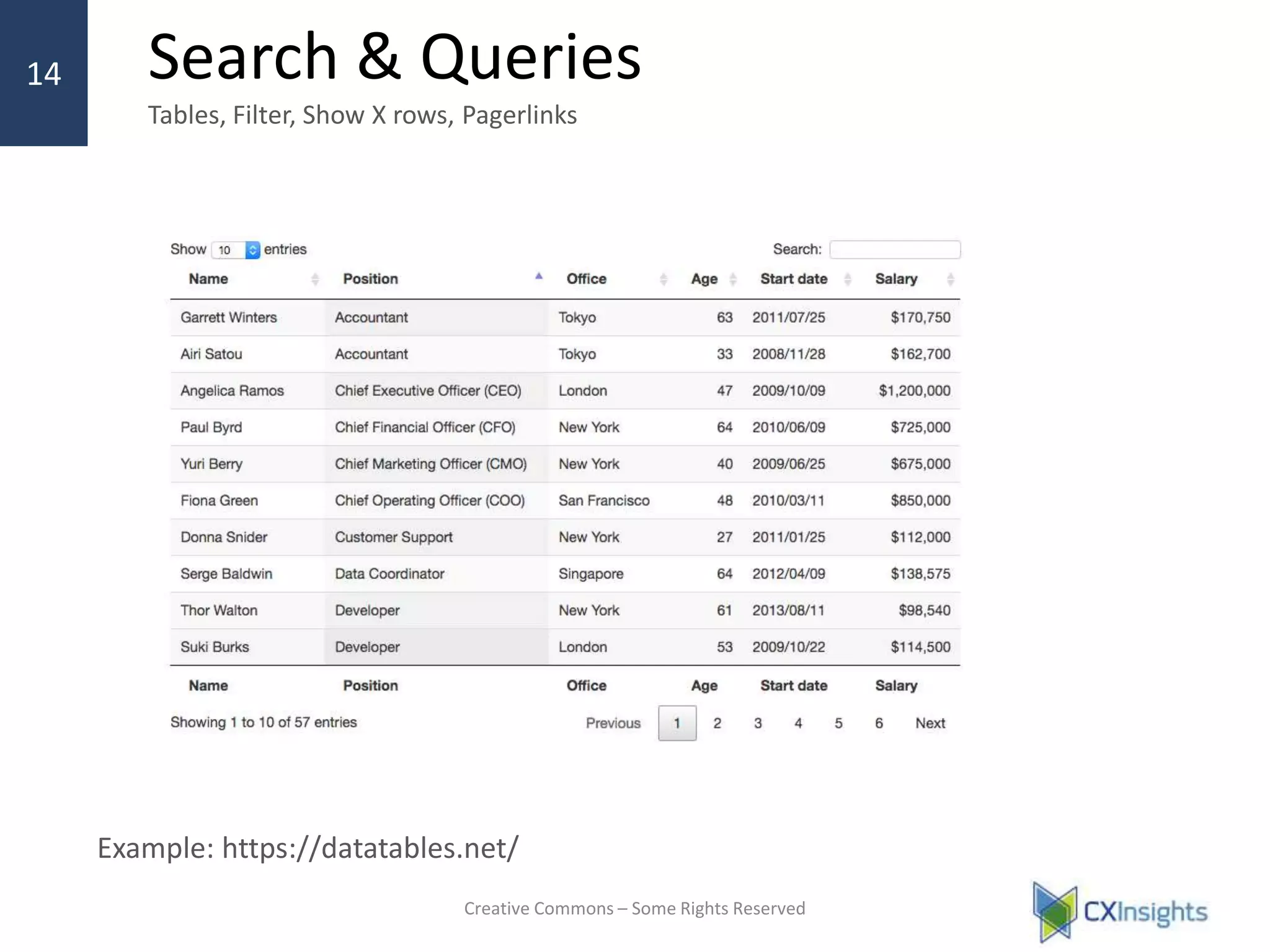Click the Salary header text

(896, 280)
